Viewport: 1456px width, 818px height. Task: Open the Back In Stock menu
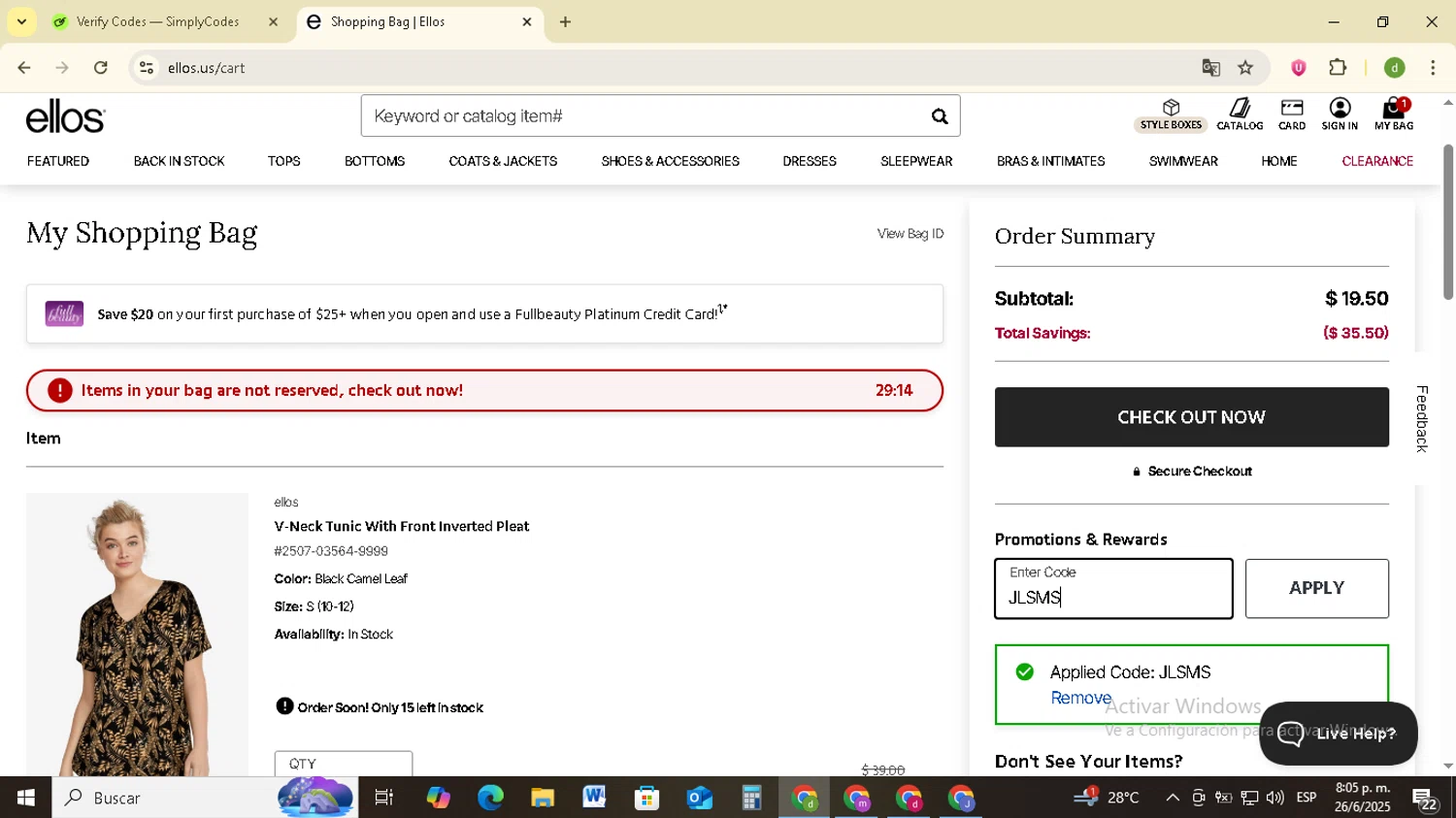click(179, 161)
